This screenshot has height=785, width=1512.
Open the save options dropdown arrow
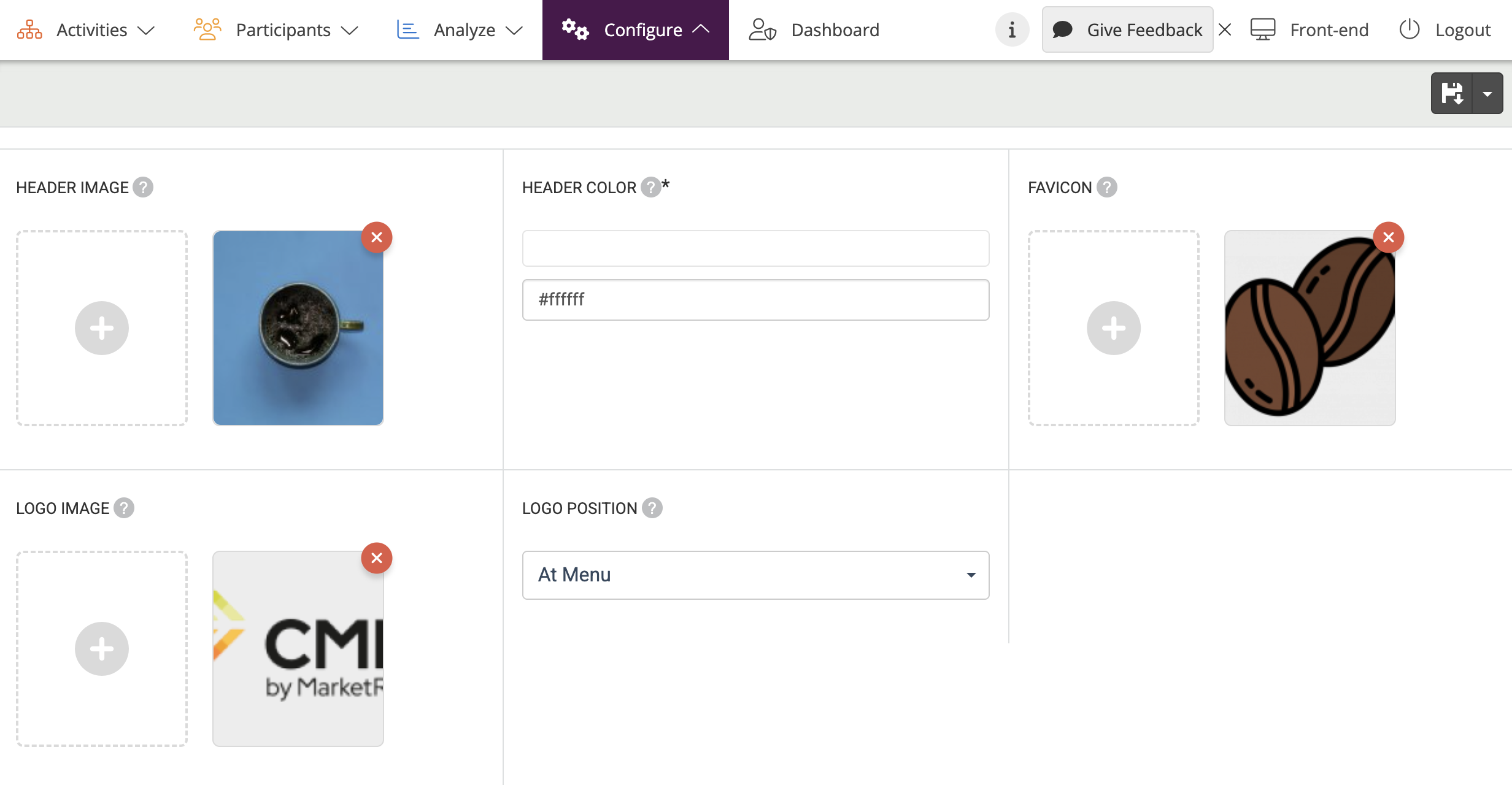[1487, 93]
